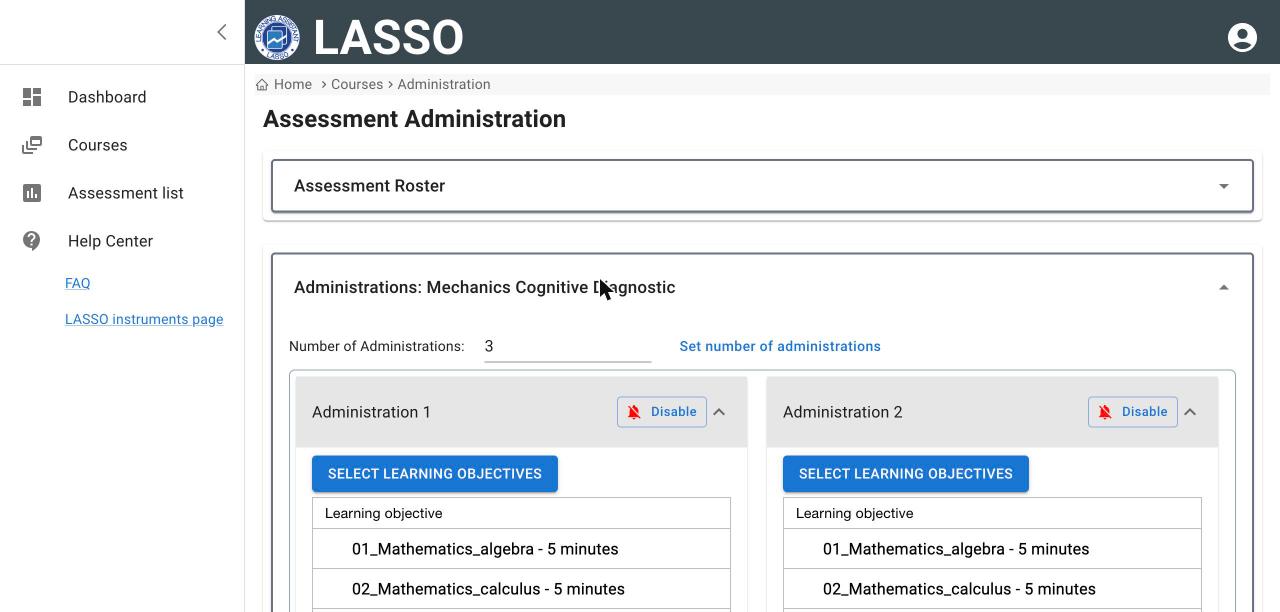1280x612 pixels.
Task: Click the Dashboard grid icon
Action: (32, 97)
